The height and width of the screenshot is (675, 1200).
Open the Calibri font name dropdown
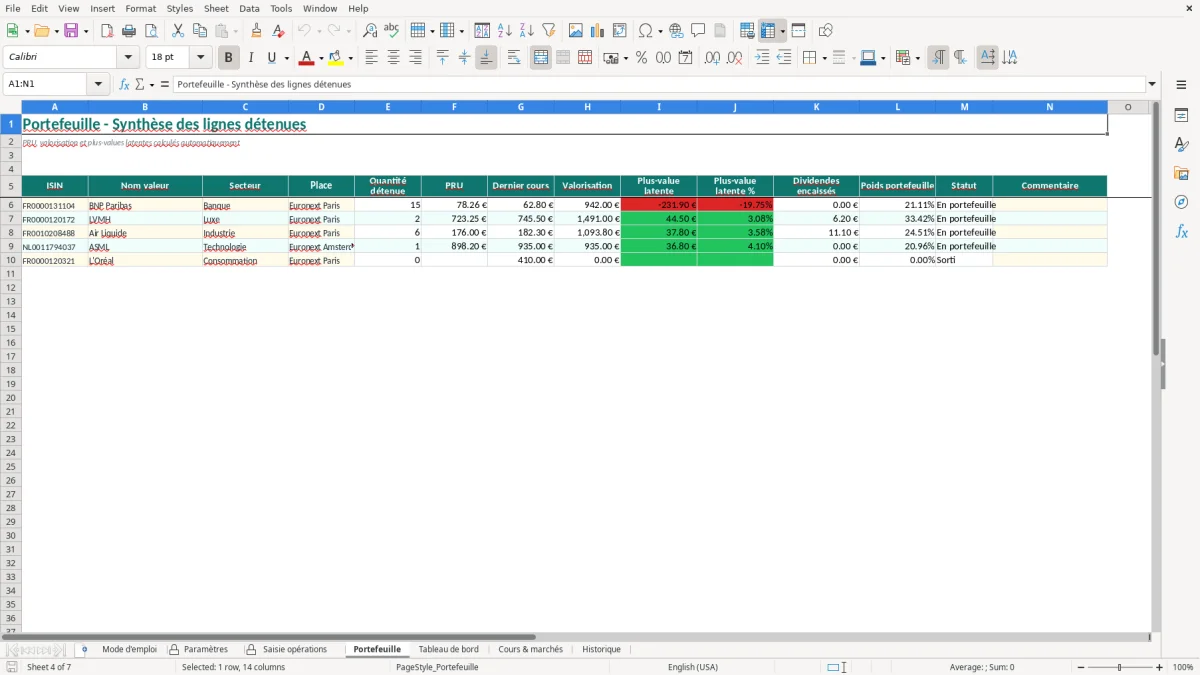pos(128,58)
